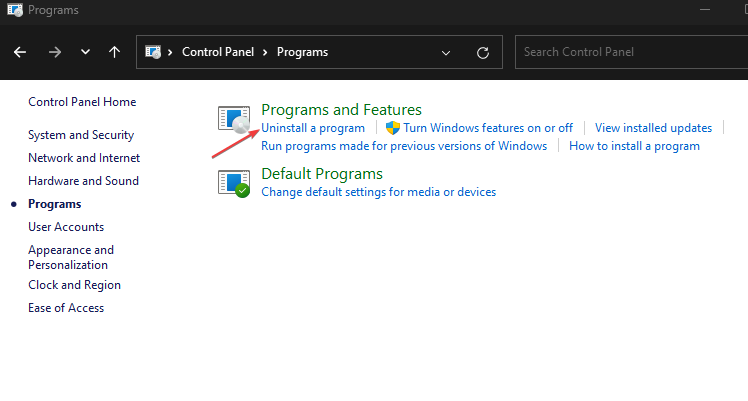Click first breadcrumb chevron after icon
Image resolution: width=748 pixels, height=401 pixels.
click(170, 52)
